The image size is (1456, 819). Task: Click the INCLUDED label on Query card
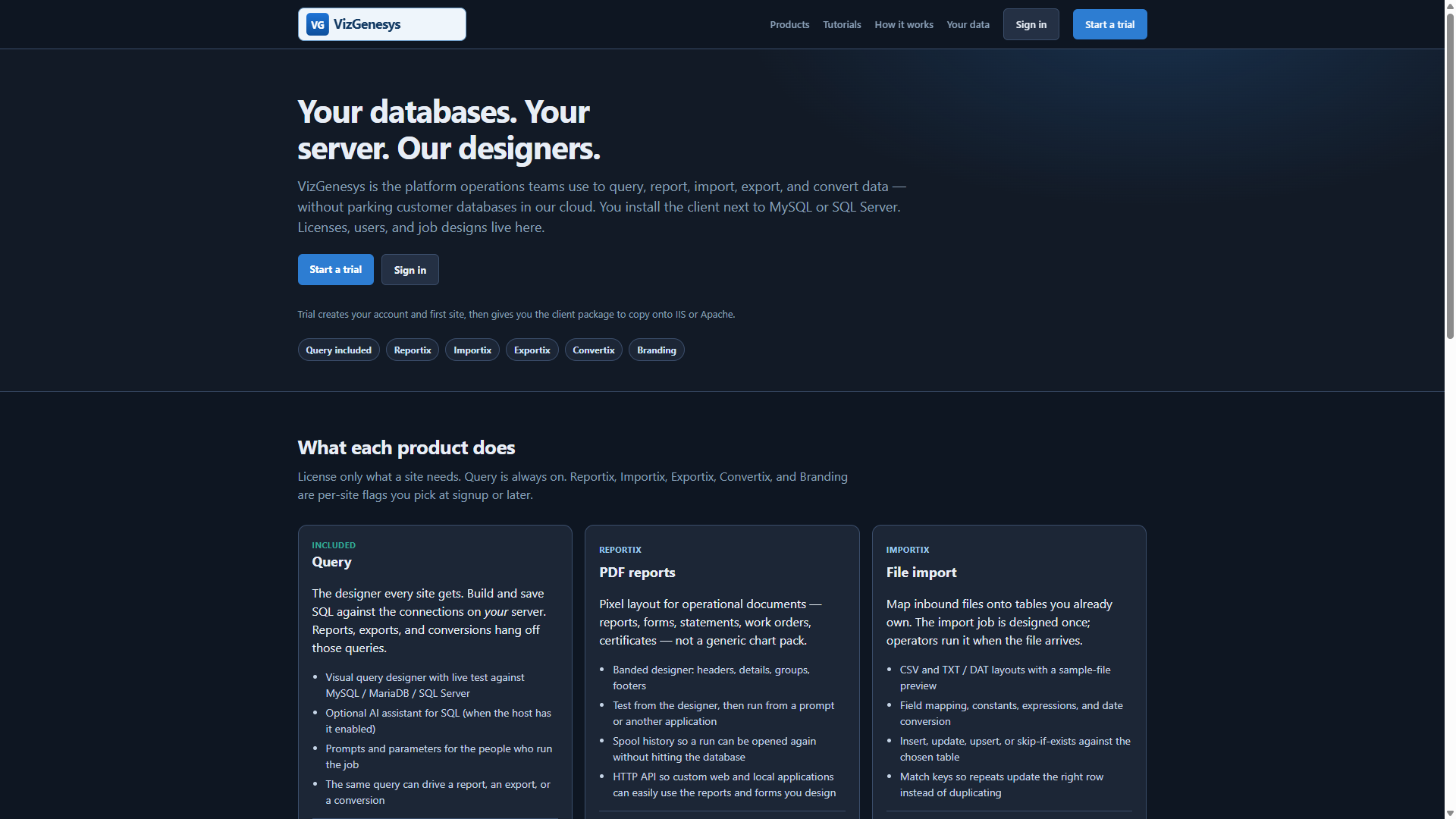tap(334, 545)
